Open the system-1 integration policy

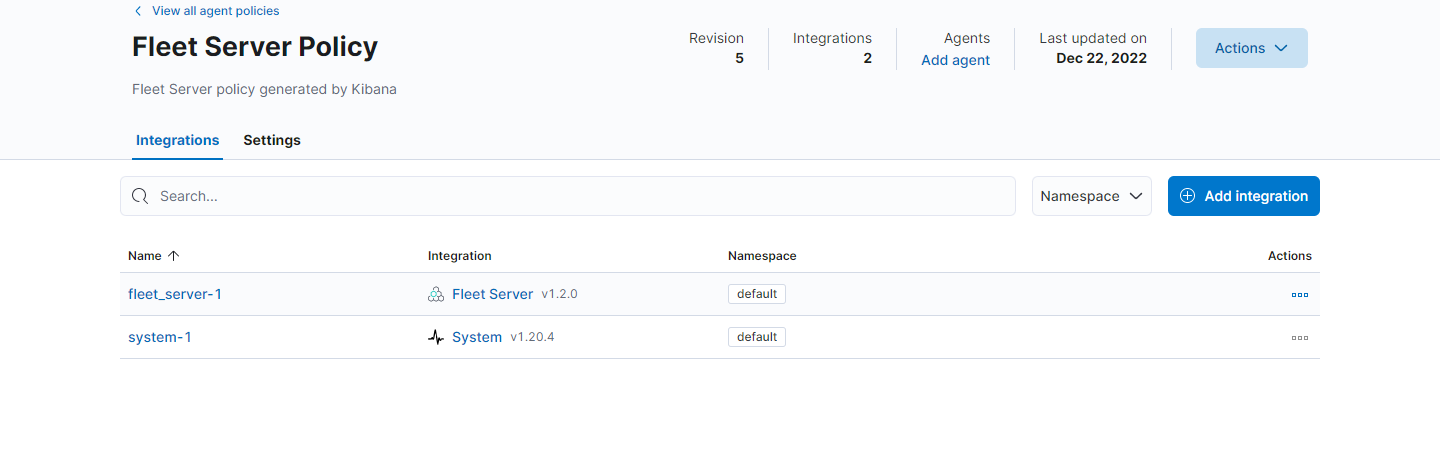tap(160, 337)
